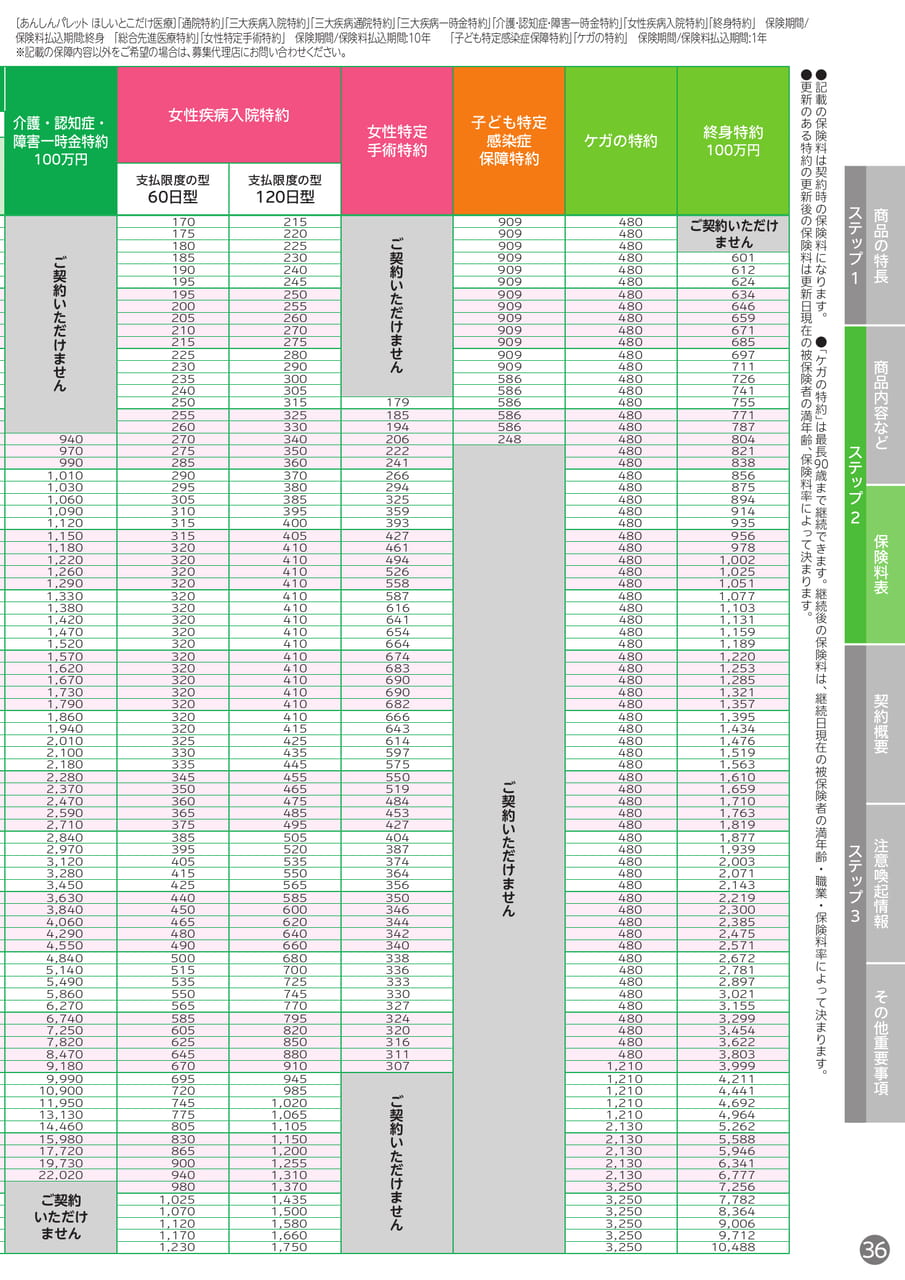Screen dimensions: 905x1280
Task: Click the page number 36 badge
Action: pos(874,1250)
